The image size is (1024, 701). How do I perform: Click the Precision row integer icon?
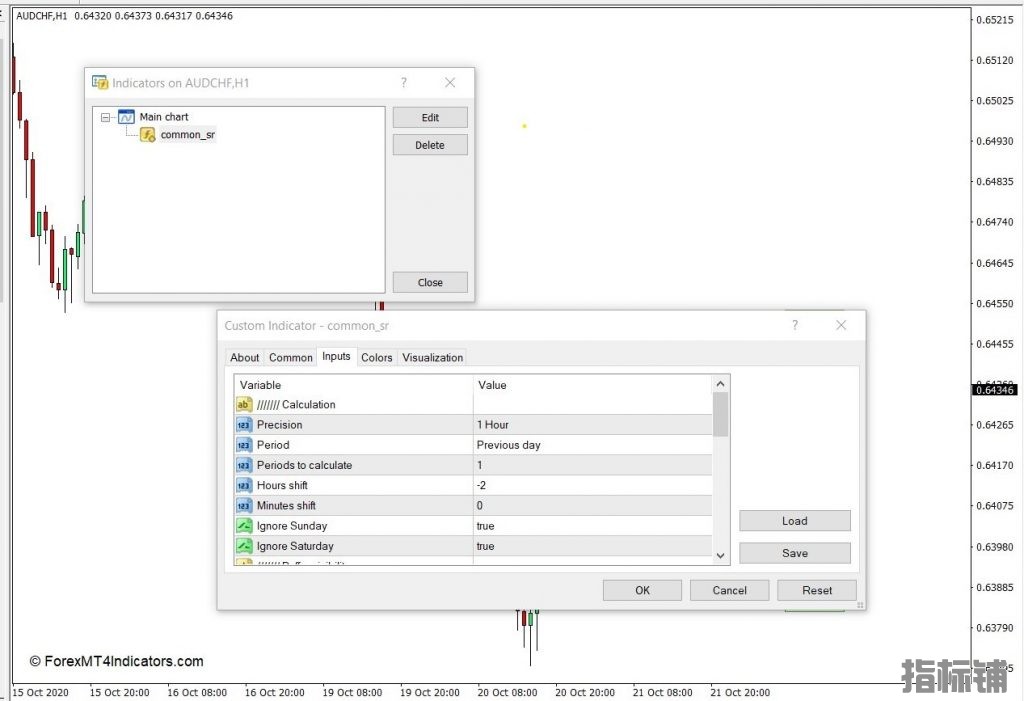pos(244,425)
